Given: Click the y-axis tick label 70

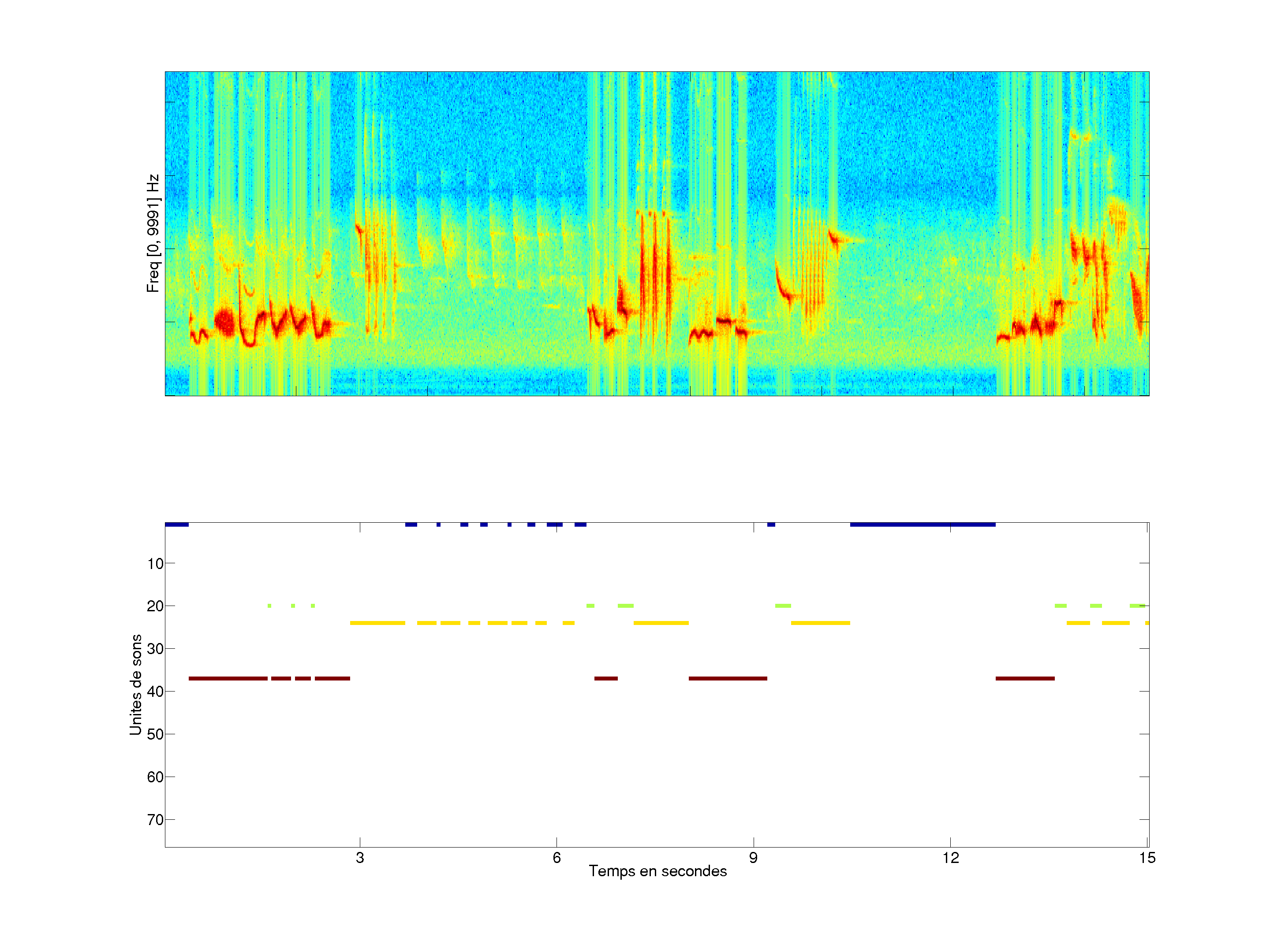Looking at the screenshot, I should point(155,819).
